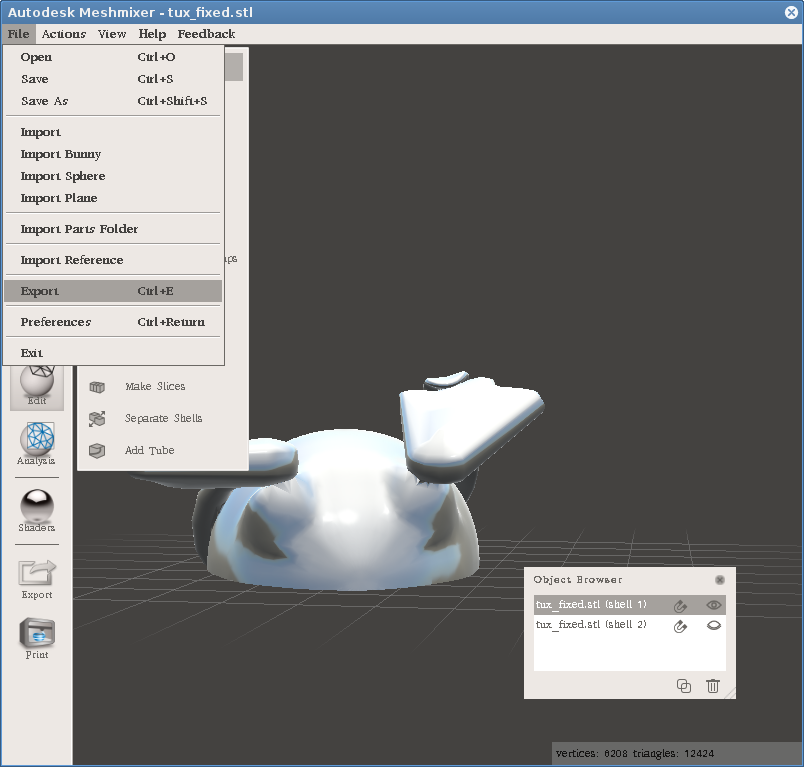Click the vertices and triangles status text
The image size is (804, 767).
635,754
